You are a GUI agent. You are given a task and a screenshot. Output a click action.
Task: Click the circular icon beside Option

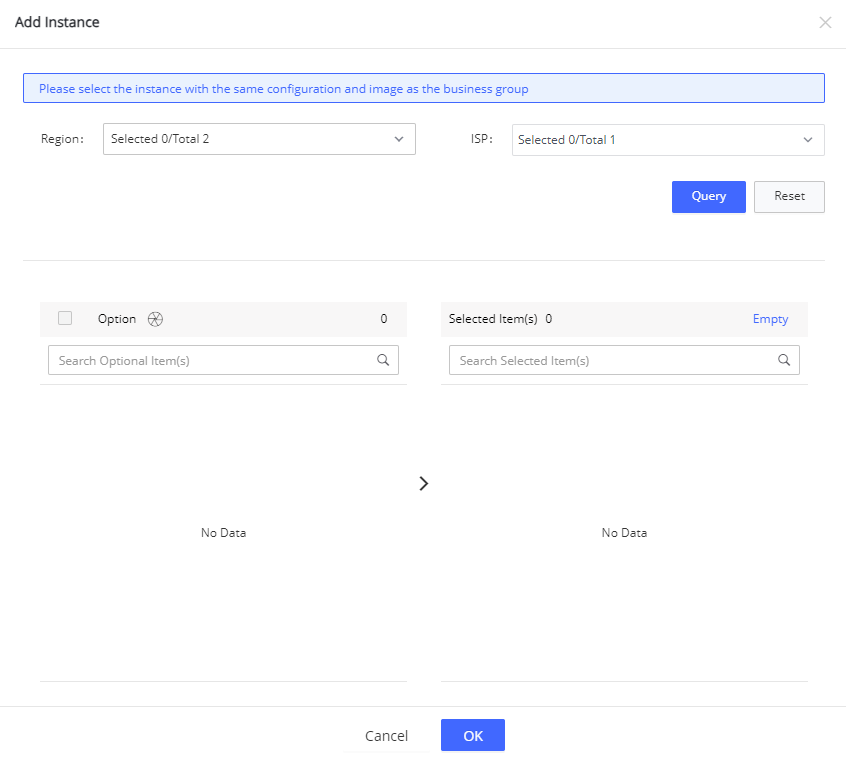(x=155, y=319)
